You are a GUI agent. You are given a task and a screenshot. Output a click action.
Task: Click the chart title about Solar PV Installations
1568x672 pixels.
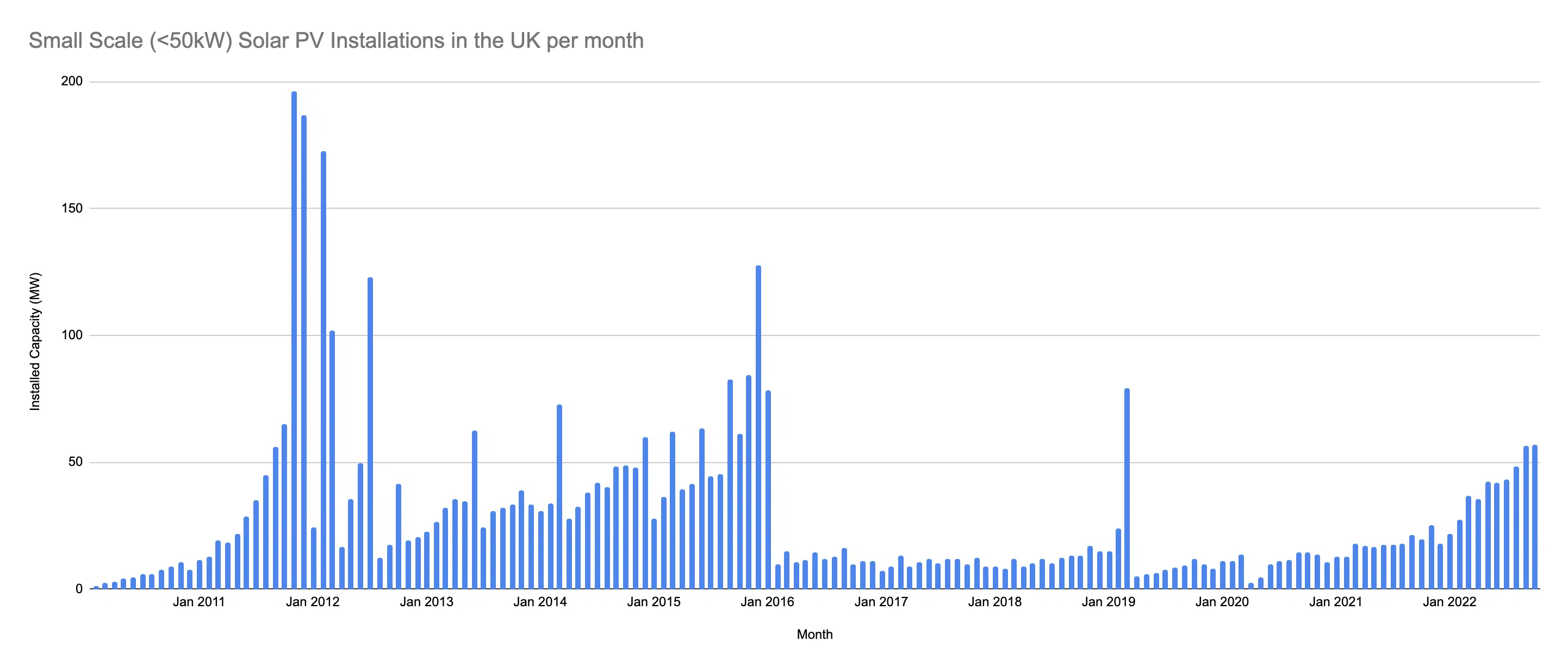[336, 41]
